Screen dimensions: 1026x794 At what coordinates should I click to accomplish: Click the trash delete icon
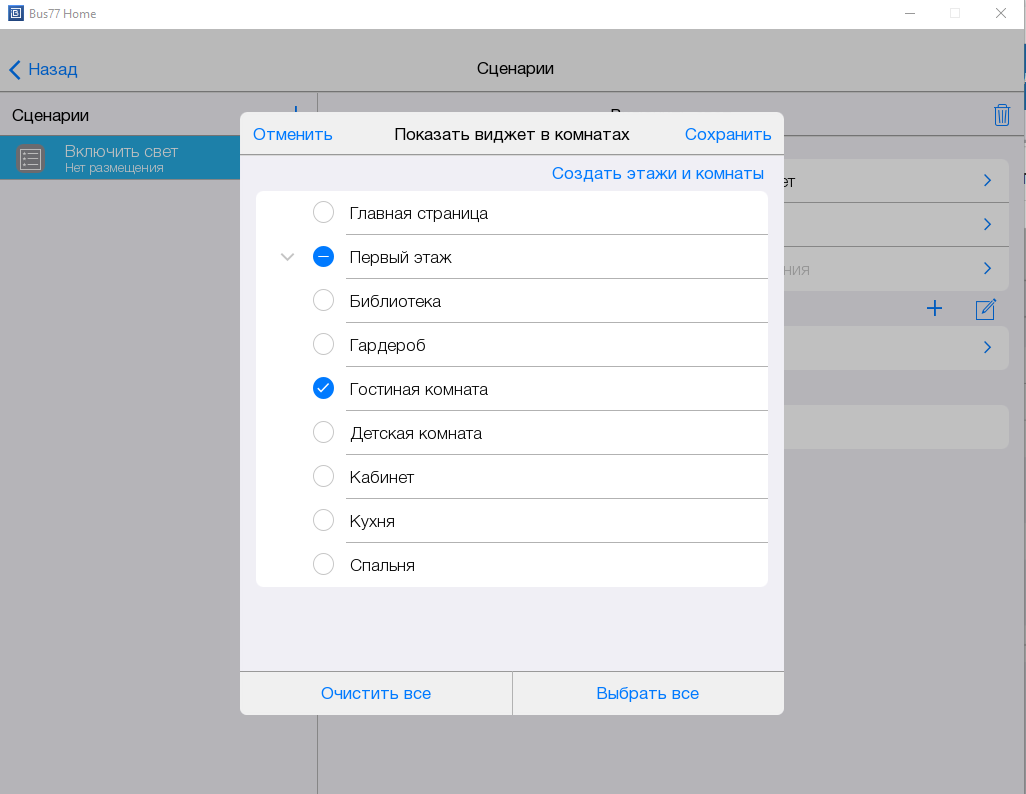click(1001, 115)
